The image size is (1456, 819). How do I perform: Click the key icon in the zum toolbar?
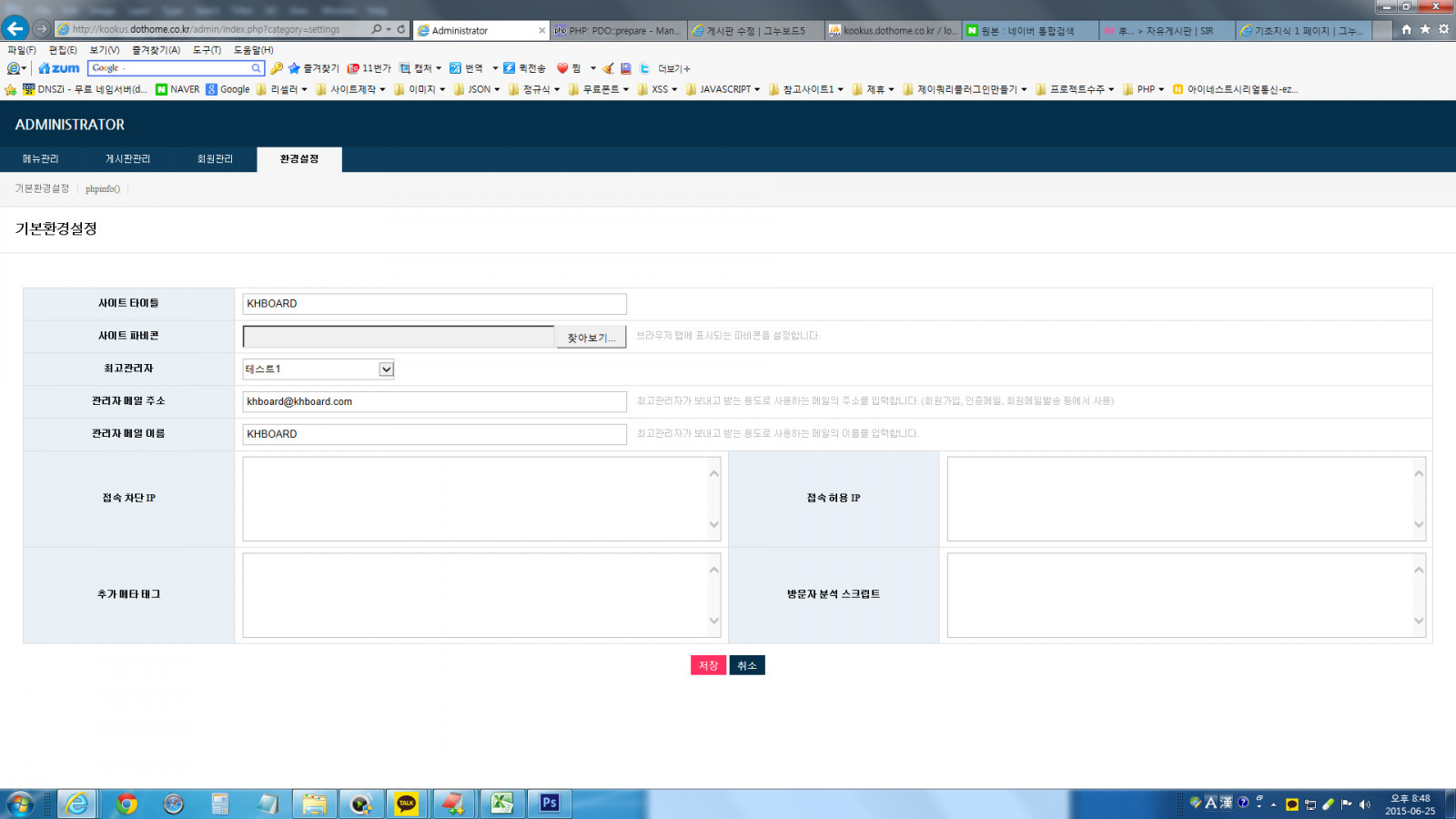277,68
